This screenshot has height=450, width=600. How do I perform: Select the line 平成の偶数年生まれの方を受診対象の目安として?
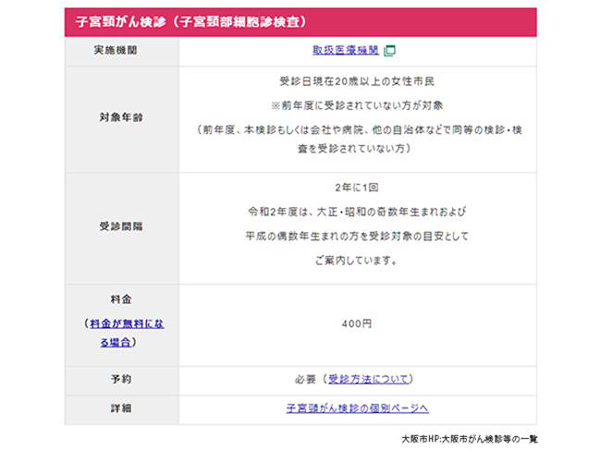[357, 236]
